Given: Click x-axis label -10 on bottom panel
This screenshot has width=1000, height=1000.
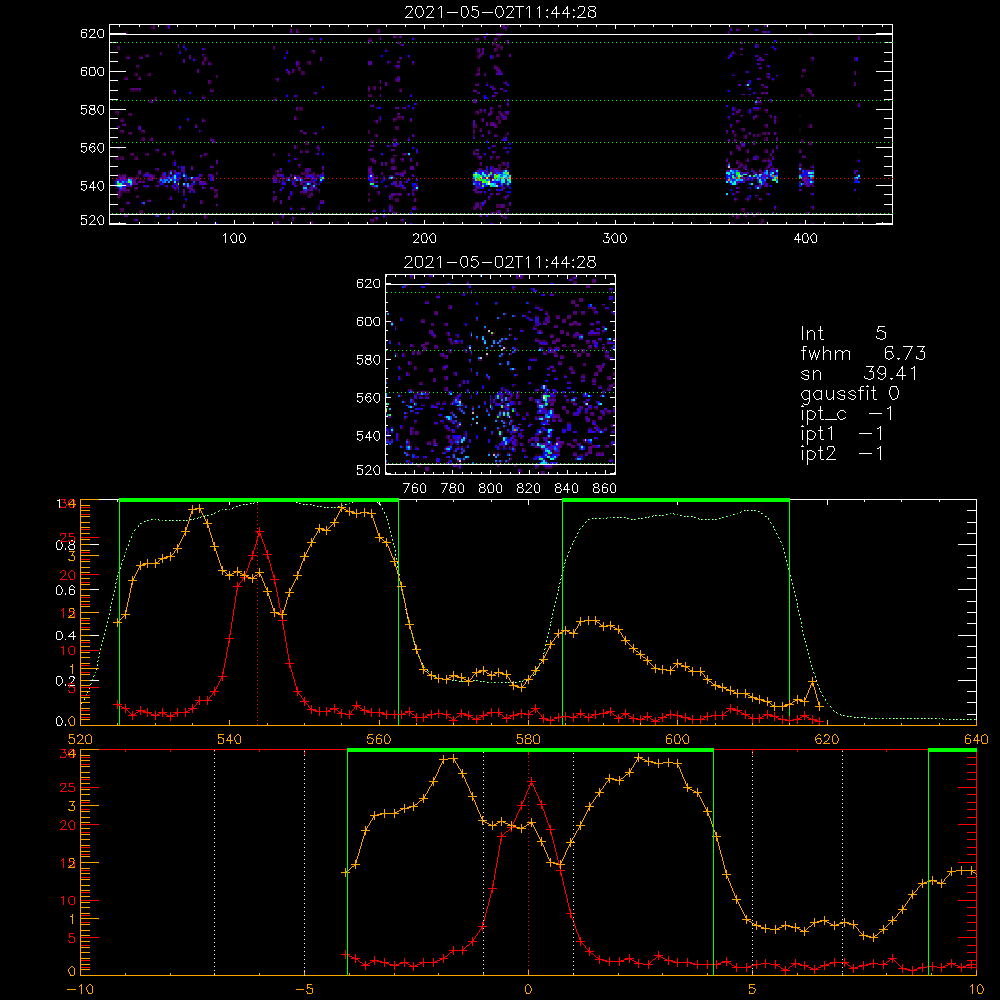Looking at the screenshot, I should [80, 990].
